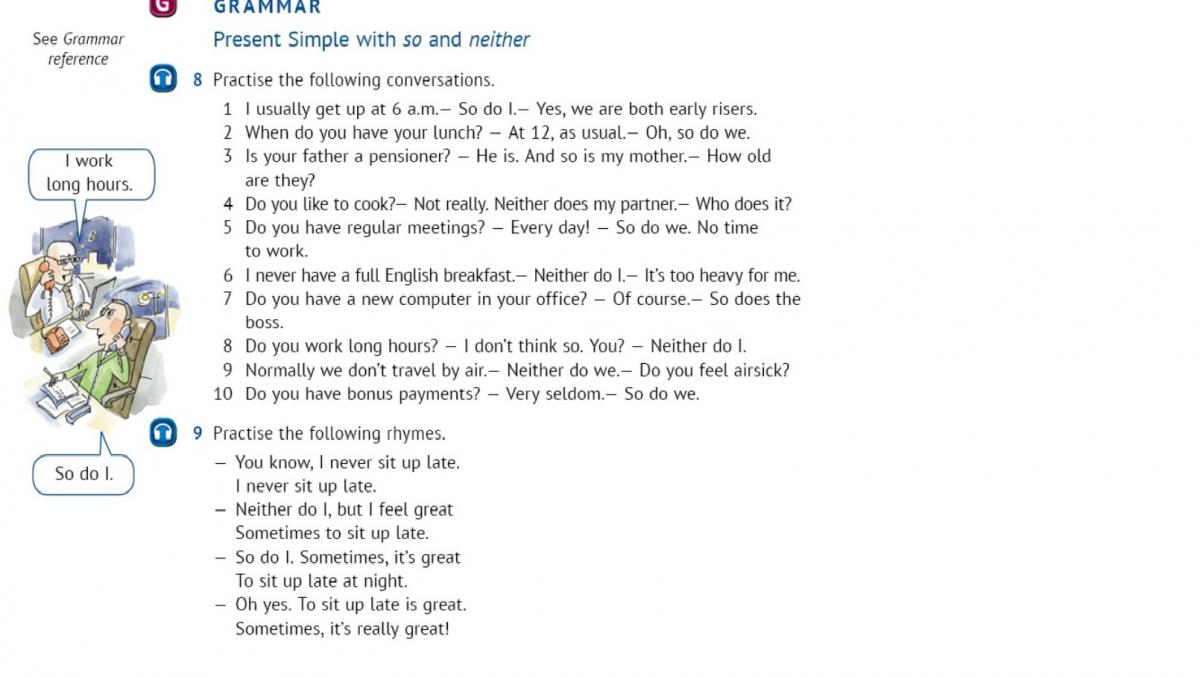Select the 'I work long hours.' speech bubble
The image size is (1200, 677).
pyautogui.click(x=90, y=173)
